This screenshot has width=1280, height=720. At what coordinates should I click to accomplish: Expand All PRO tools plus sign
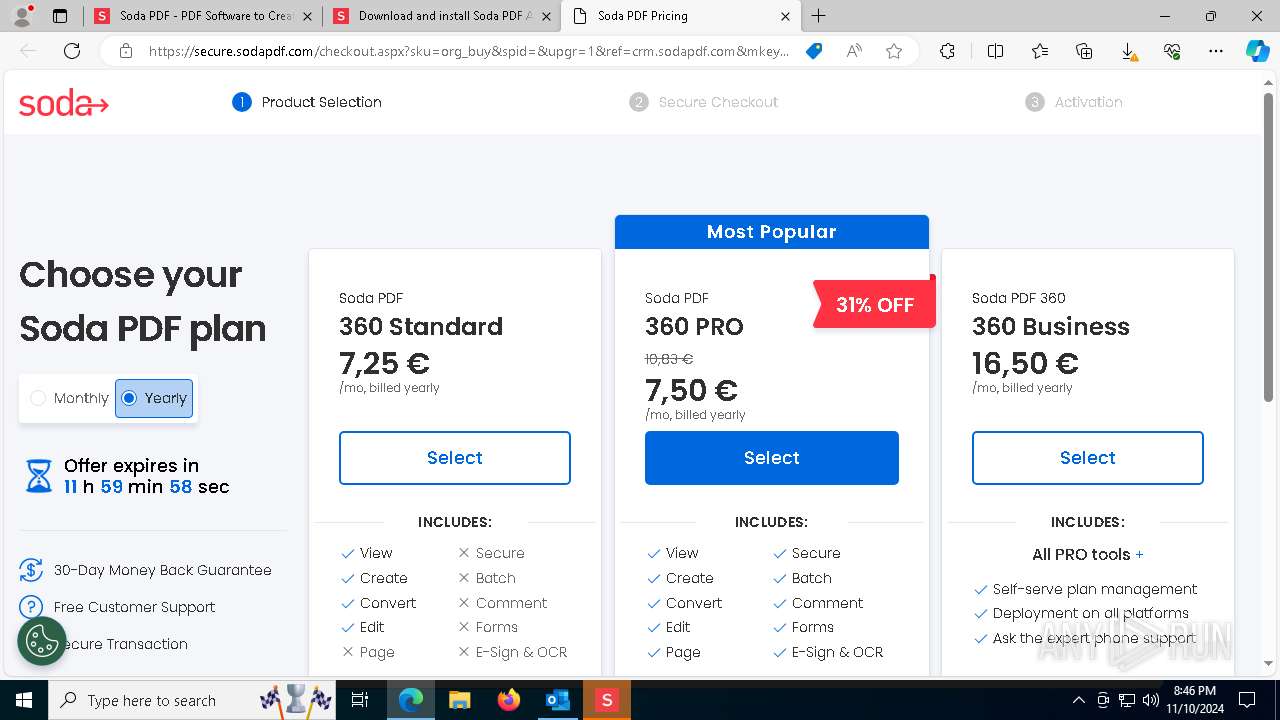point(1139,554)
